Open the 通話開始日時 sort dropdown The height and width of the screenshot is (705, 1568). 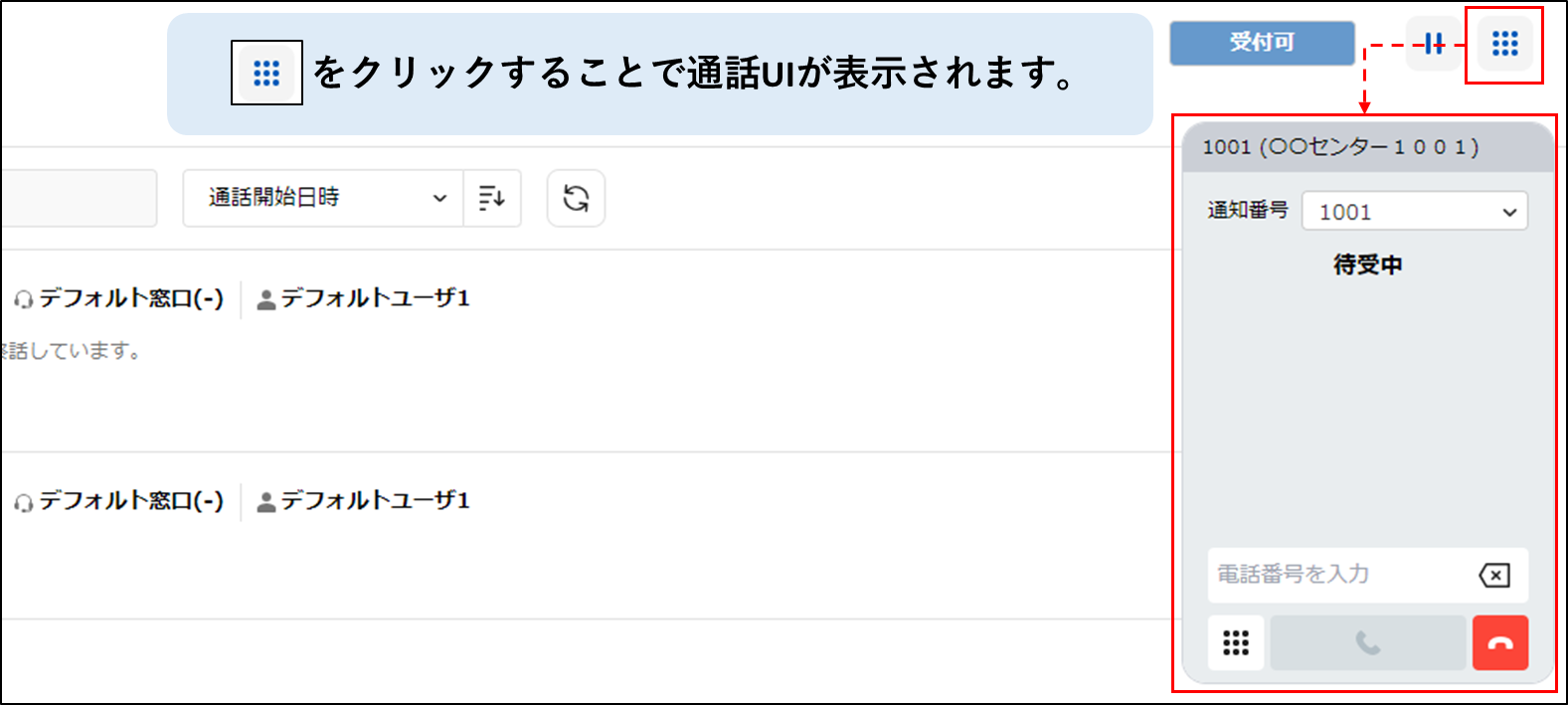pos(323,198)
